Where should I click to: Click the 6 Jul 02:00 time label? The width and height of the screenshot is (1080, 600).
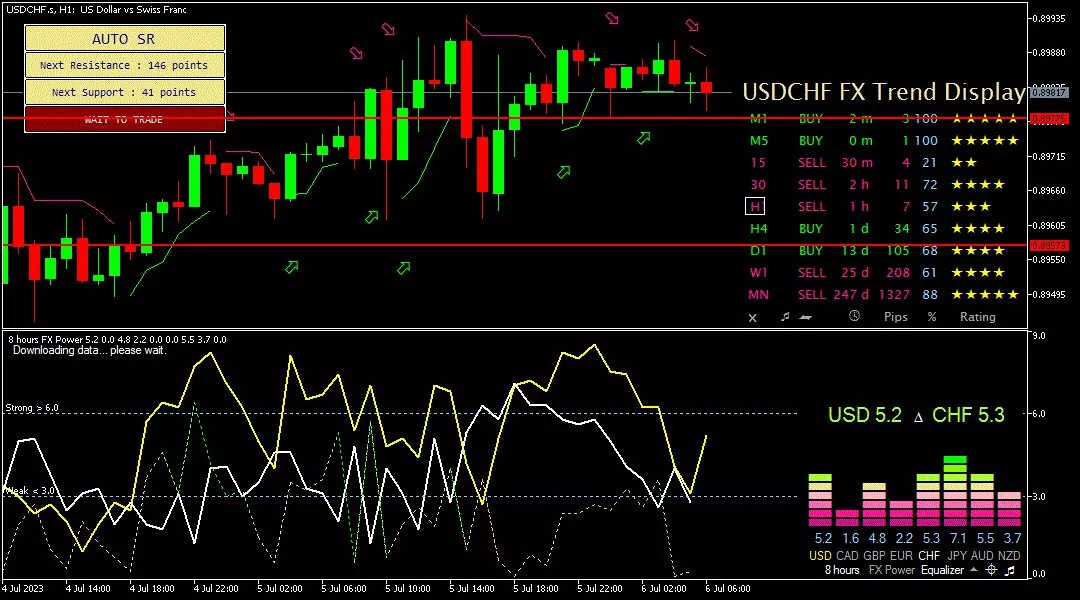pos(664,589)
